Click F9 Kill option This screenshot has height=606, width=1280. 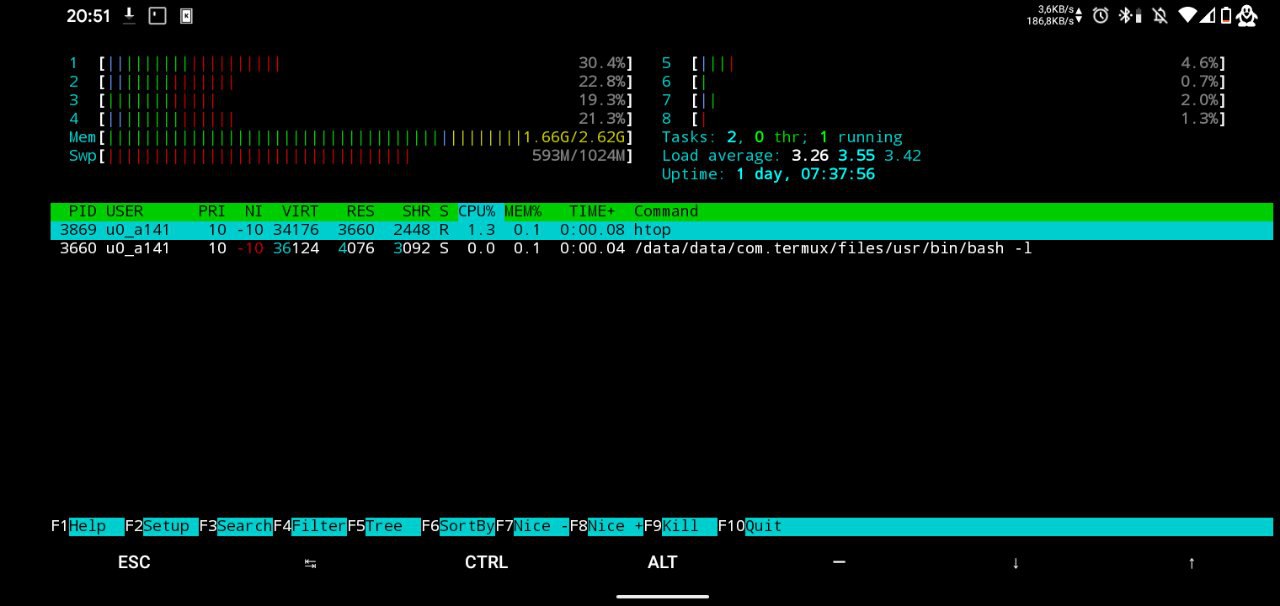679,526
